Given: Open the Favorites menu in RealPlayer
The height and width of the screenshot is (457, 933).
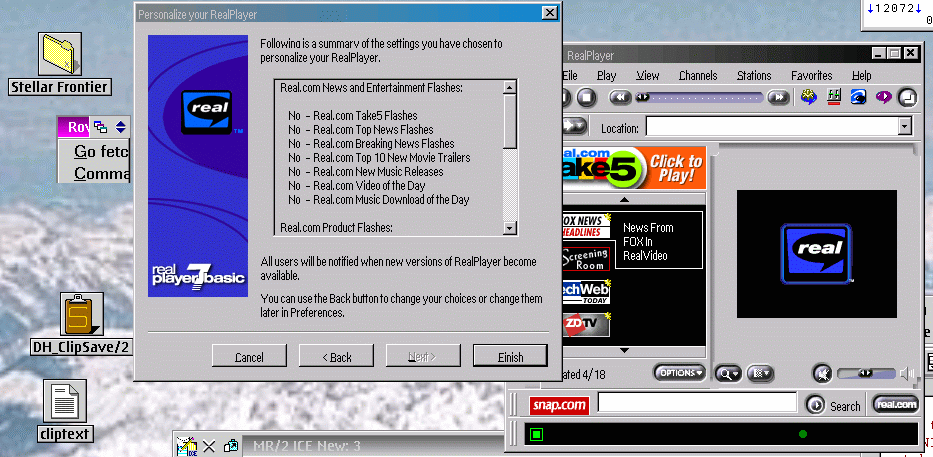Looking at the screenshot, I should (812, 76).
